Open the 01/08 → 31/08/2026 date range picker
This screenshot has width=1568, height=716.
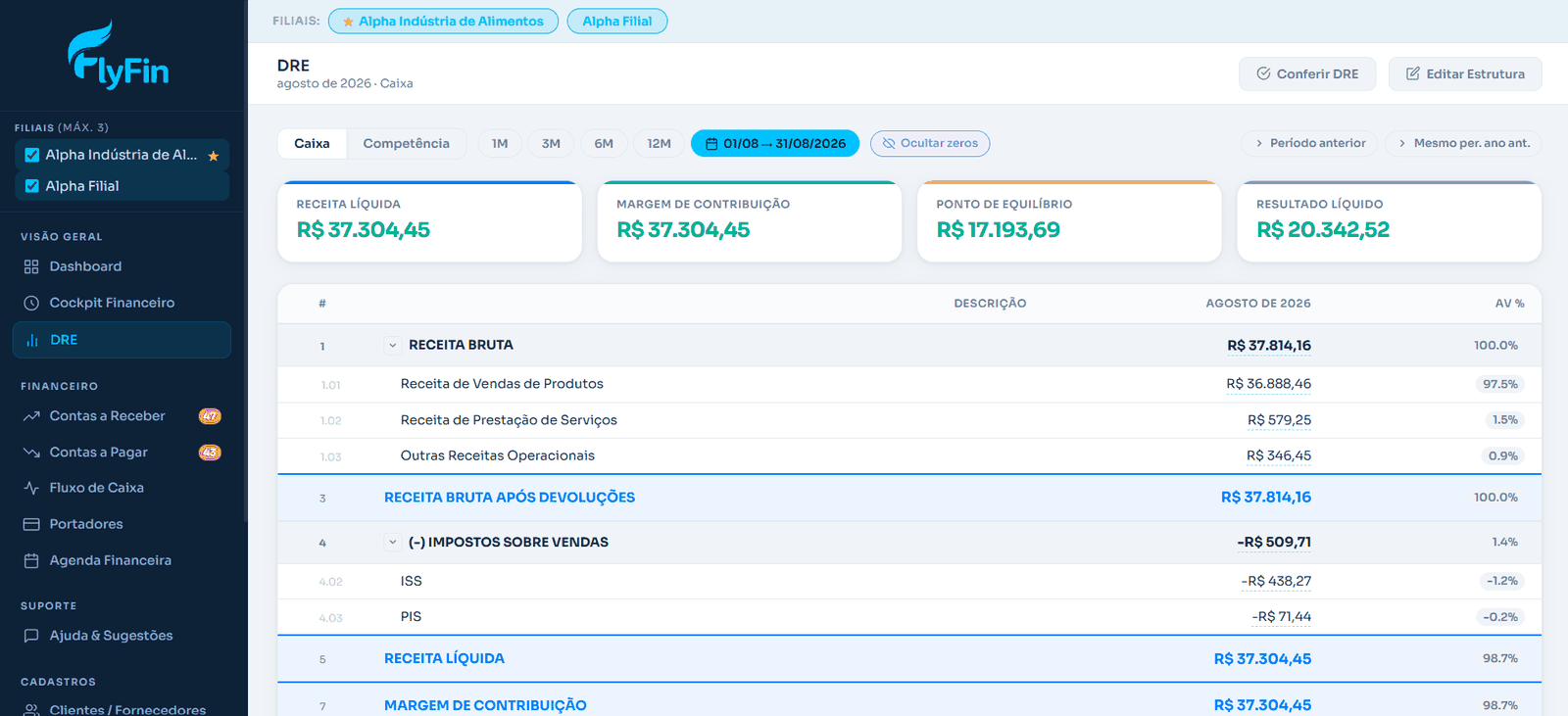[x=775, y=143]
